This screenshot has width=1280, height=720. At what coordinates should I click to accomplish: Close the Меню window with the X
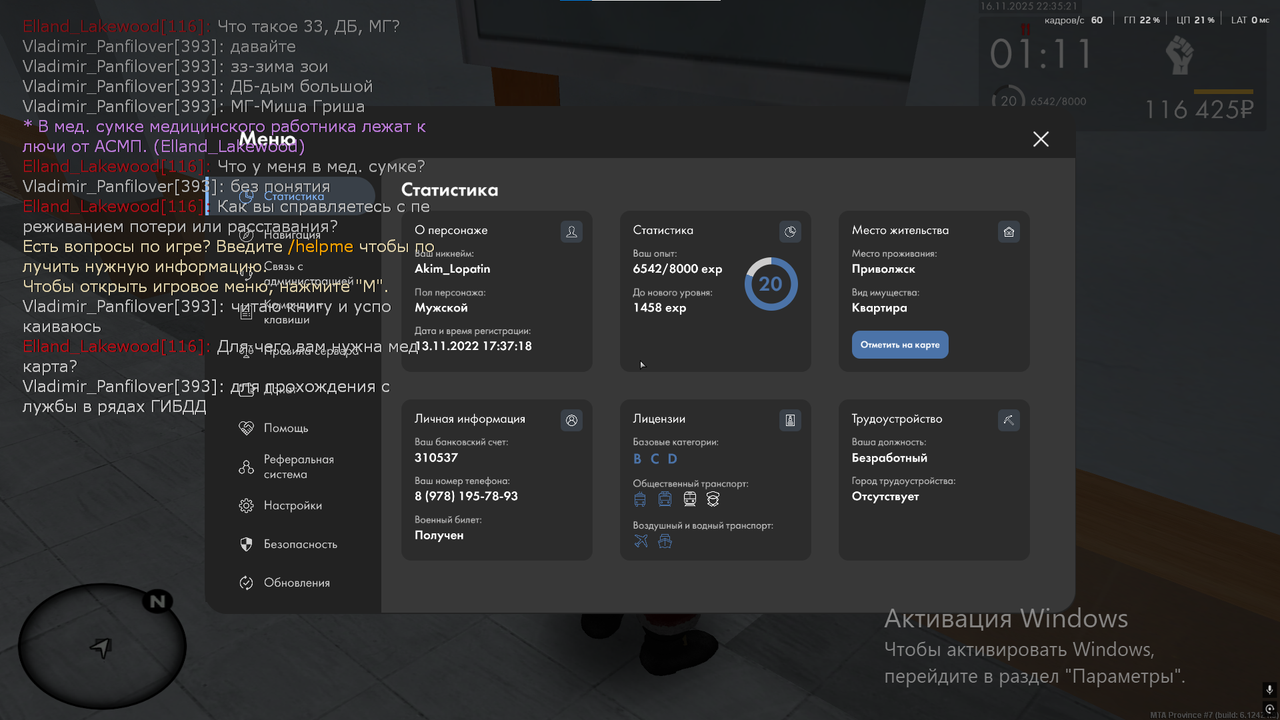[x=1041, y=139]
